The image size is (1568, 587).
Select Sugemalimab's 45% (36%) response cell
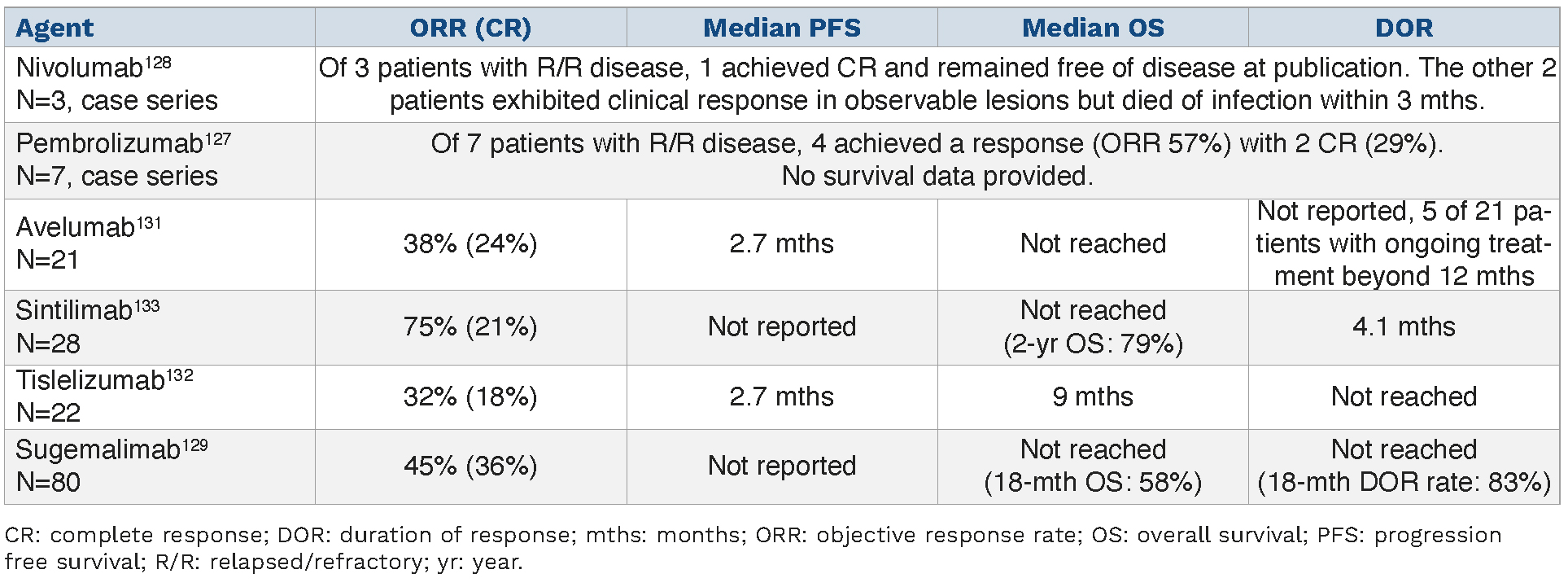(x=470, y=467)
